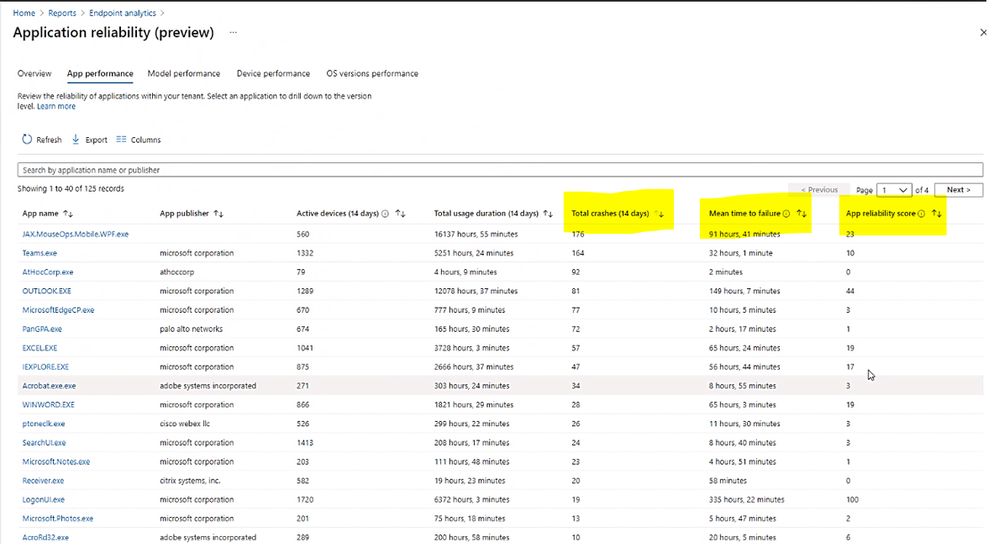
Task: Click 'athoccorp' publisher cell
Action: pyautogui.click(x=177, y=272)
